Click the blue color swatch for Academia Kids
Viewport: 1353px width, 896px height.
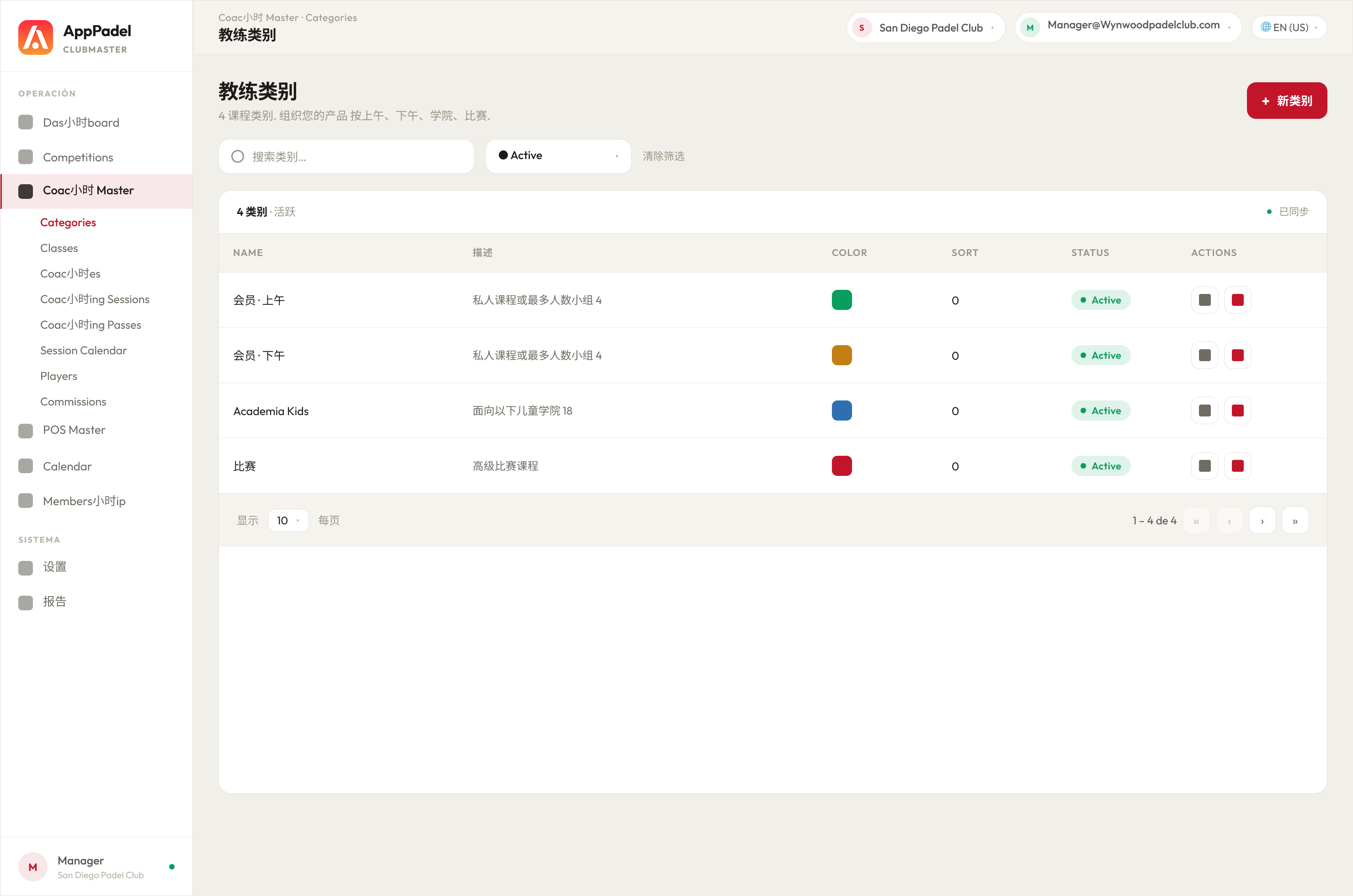(x=842, y=411)
